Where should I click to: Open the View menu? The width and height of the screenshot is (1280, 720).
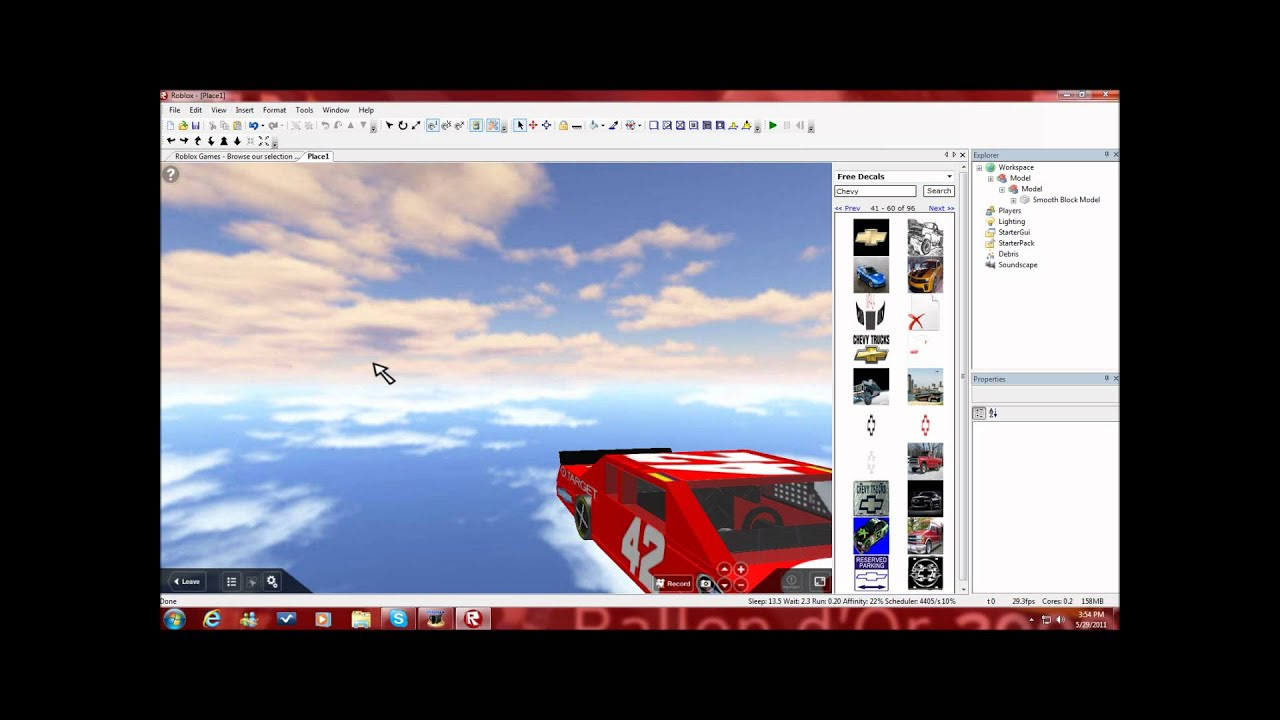(x=218, y=110)
